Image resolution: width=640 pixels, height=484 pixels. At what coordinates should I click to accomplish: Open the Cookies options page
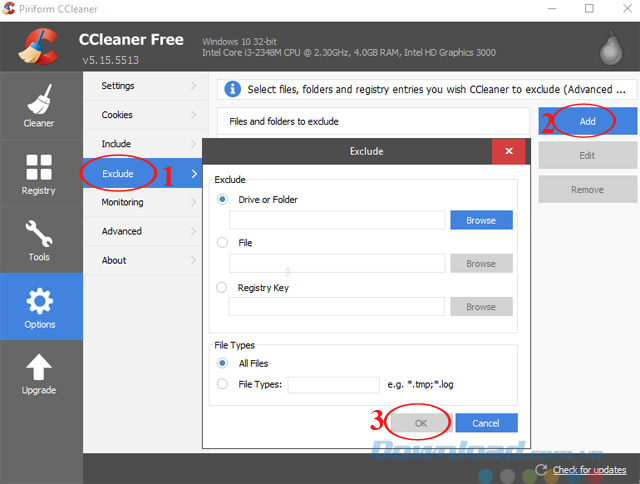[x=145, y=115]
